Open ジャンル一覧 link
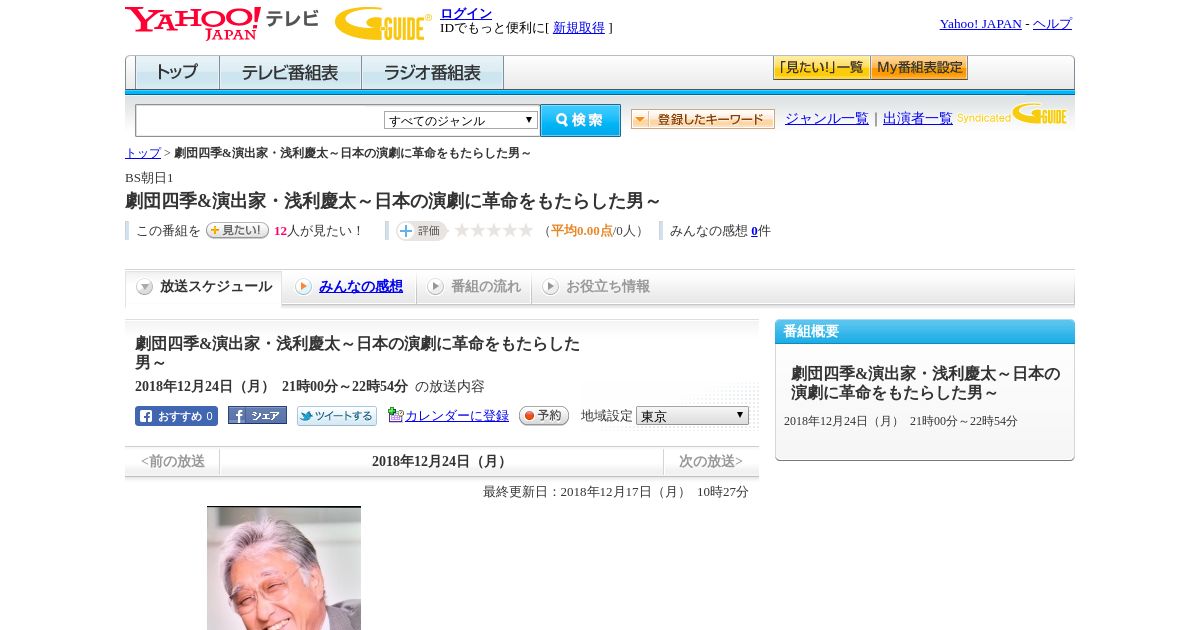Image resolution: width=1200 pixels, height=630 pixels. (x=827, y=118)
